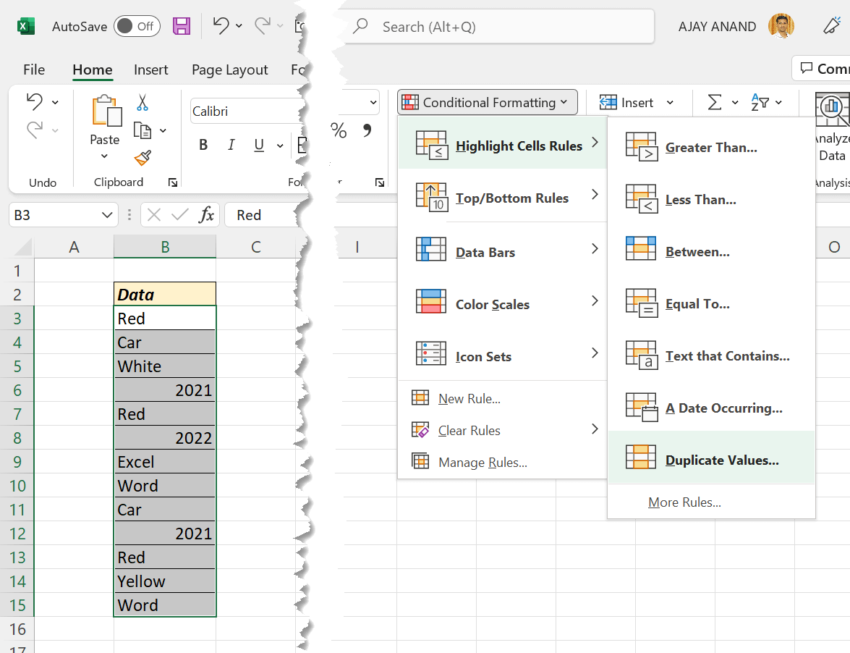Open the Calibri font dropdown
Screen dimensions: 850x653
(372, 101)
